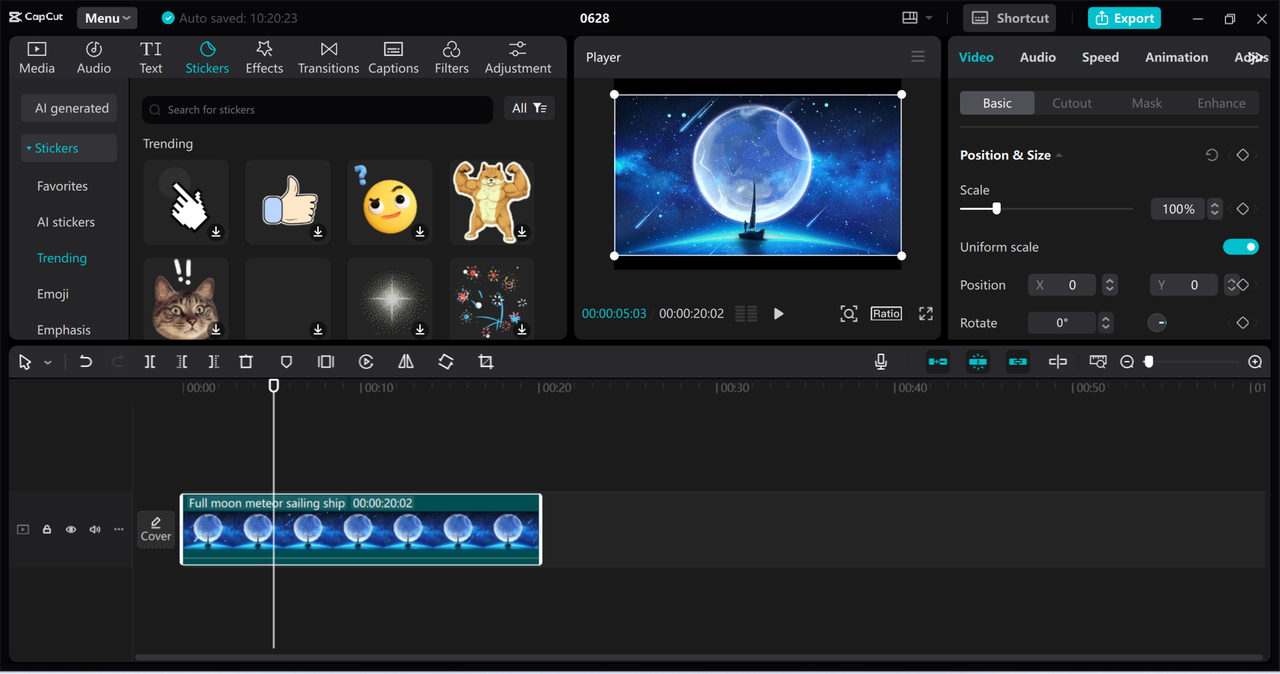
Task: Open the Text tools tab
Action: [151, 58]
